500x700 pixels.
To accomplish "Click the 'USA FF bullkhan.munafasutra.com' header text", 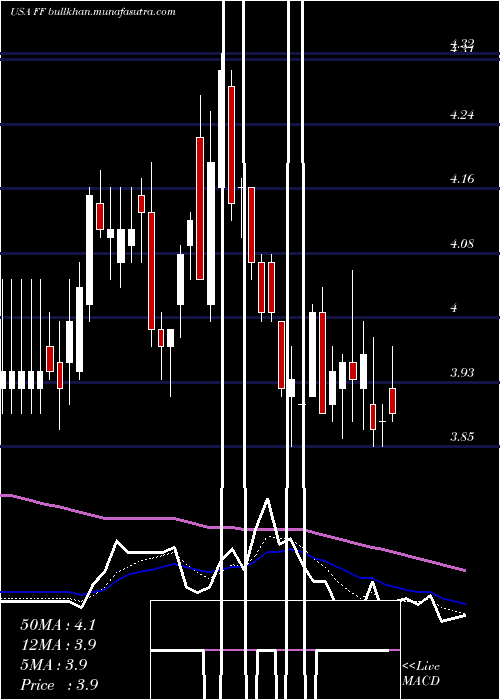I will 93,12.
